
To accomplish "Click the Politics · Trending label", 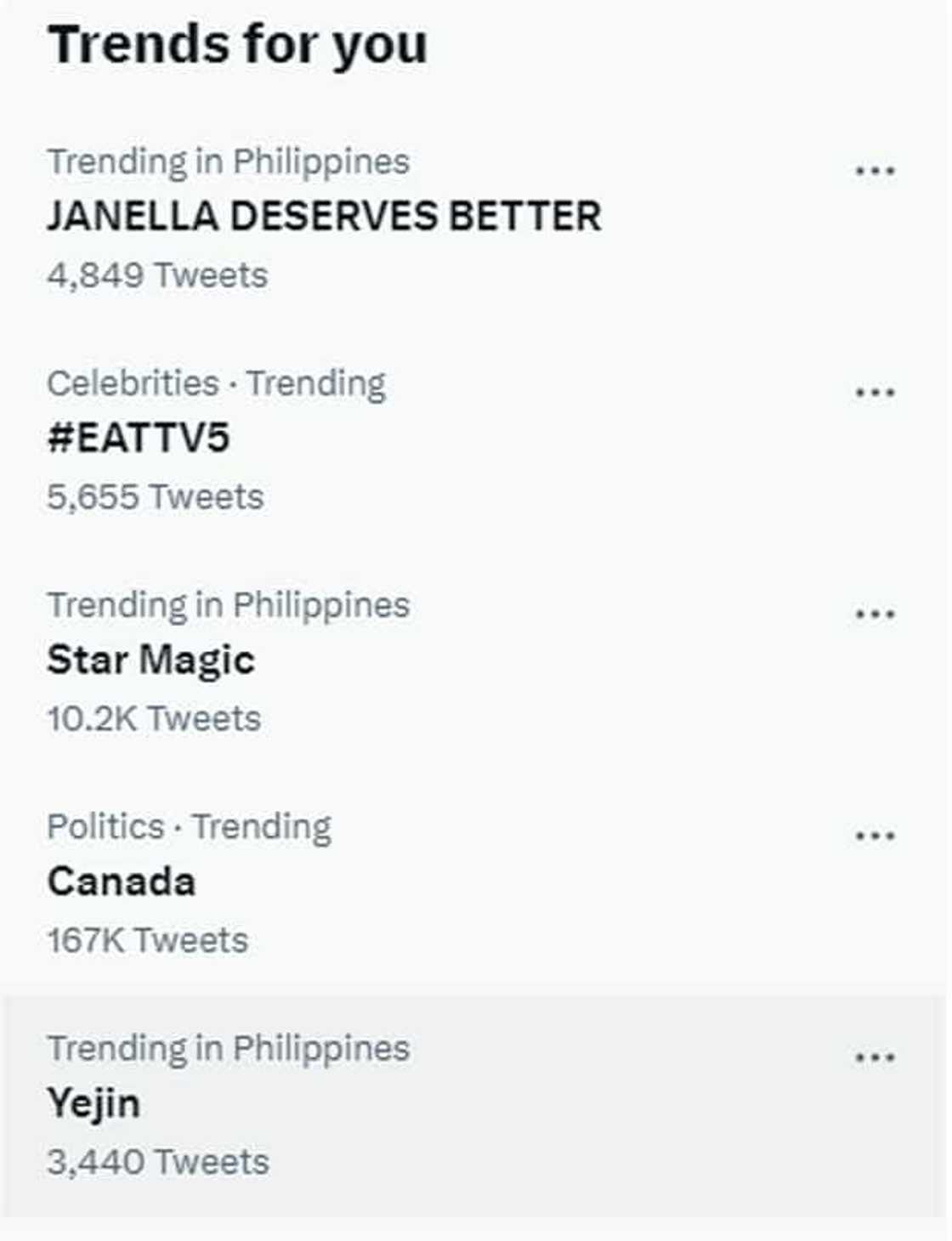I will 189,827.
